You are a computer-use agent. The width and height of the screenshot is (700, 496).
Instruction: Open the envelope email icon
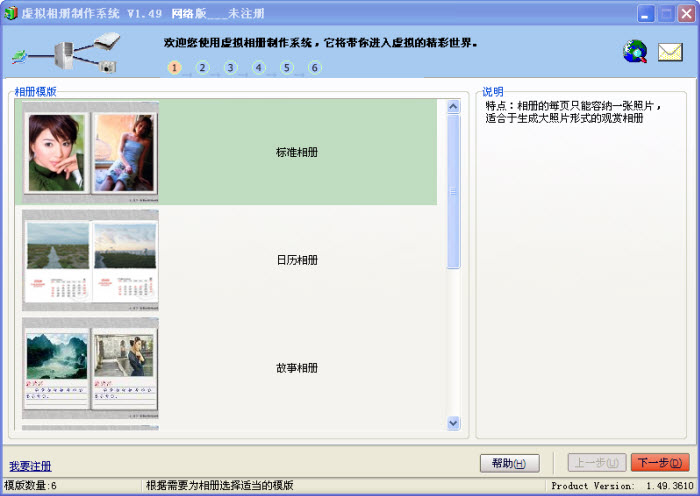(x=670, y=52)
